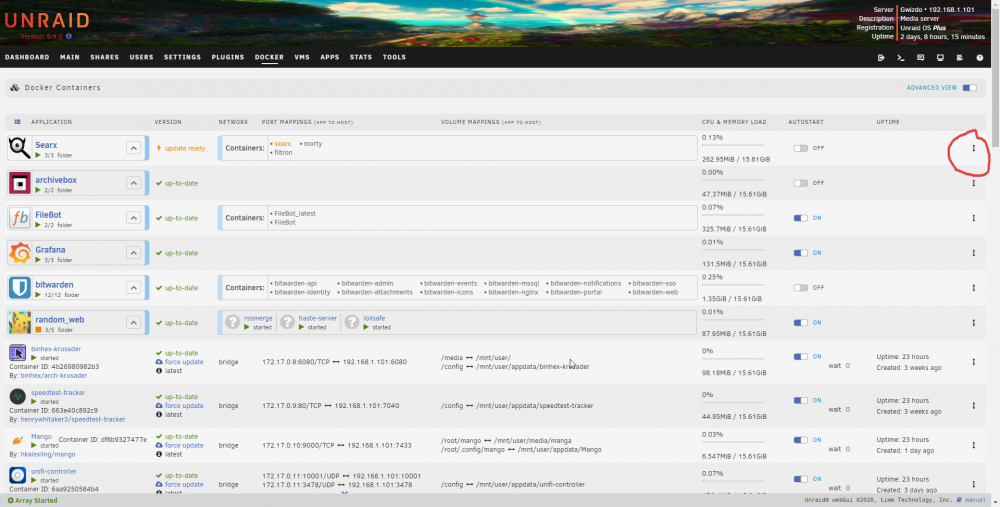1000x507 pixels.
Task: Toggle autostart for speedtest-tracker
Action: point(800,400)
